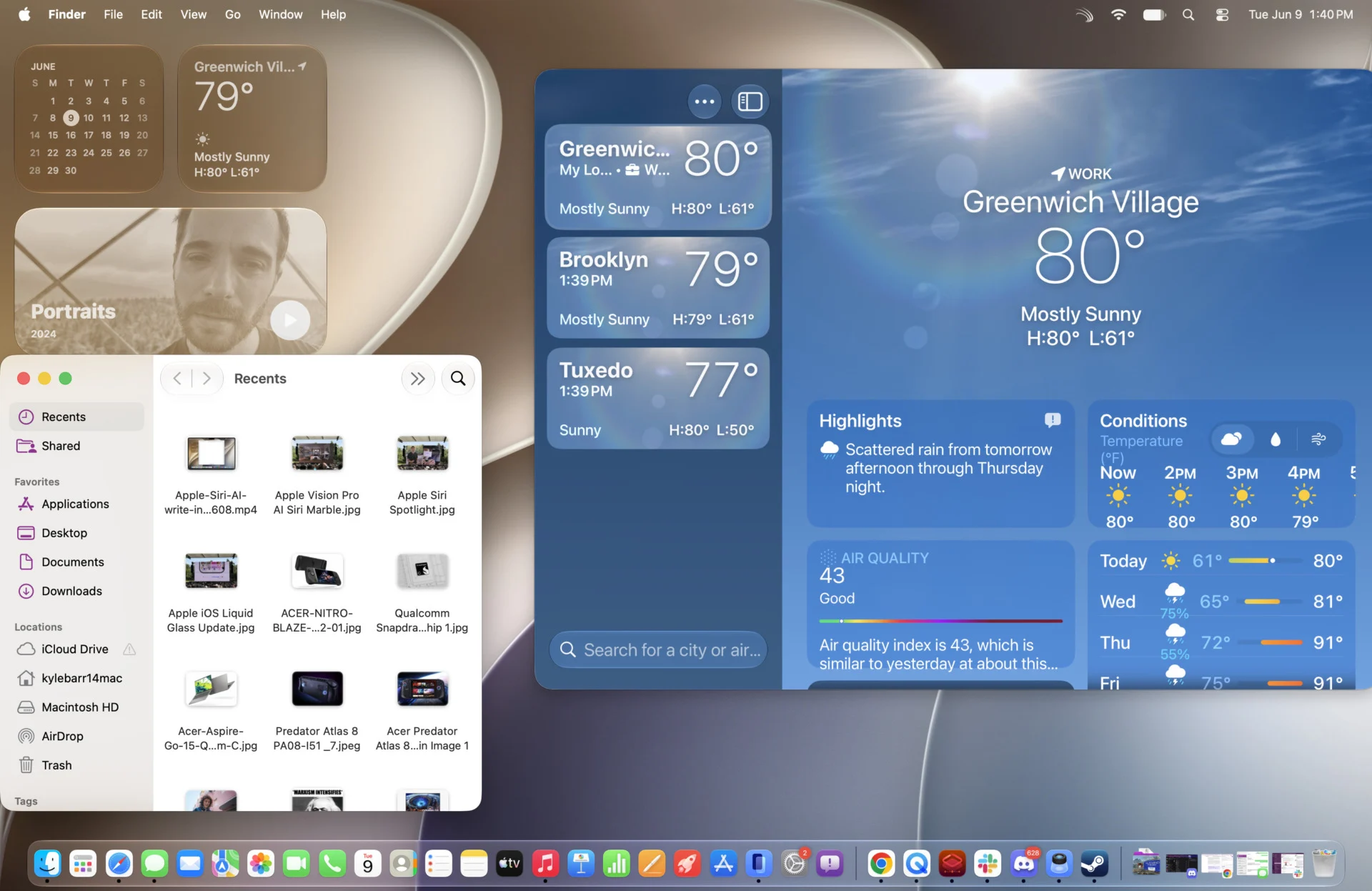Select Recents in Finder sidebar
Screen dimensions: 1372x891
(76, 417)
